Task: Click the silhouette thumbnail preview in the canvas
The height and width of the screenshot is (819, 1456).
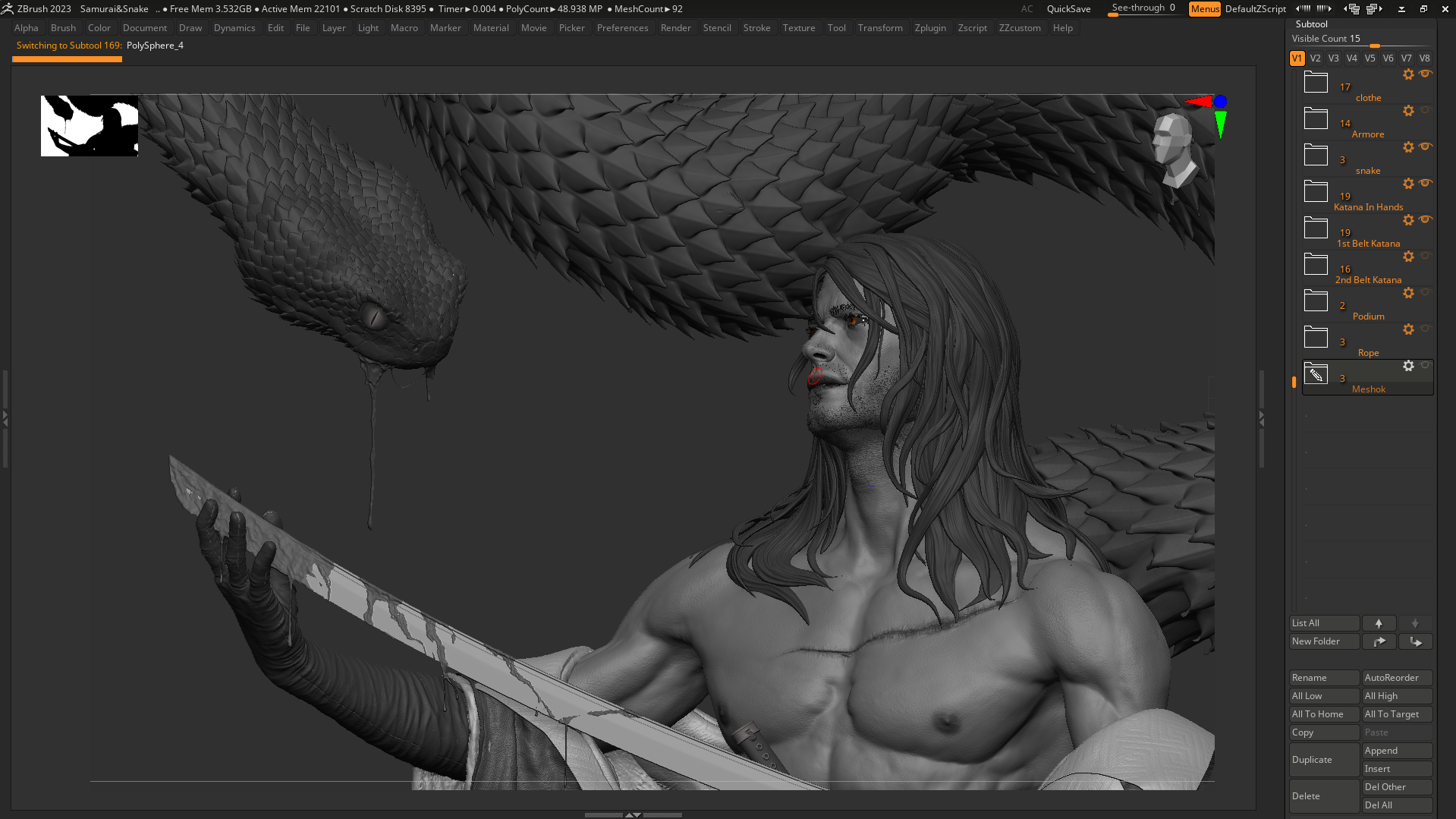Action: 90,126
